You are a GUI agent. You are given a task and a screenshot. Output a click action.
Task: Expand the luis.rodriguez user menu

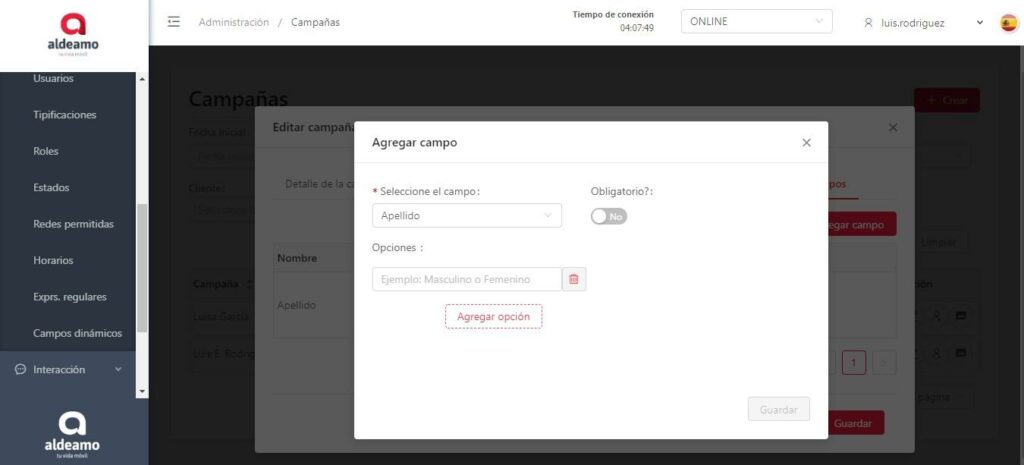point(979,23)
